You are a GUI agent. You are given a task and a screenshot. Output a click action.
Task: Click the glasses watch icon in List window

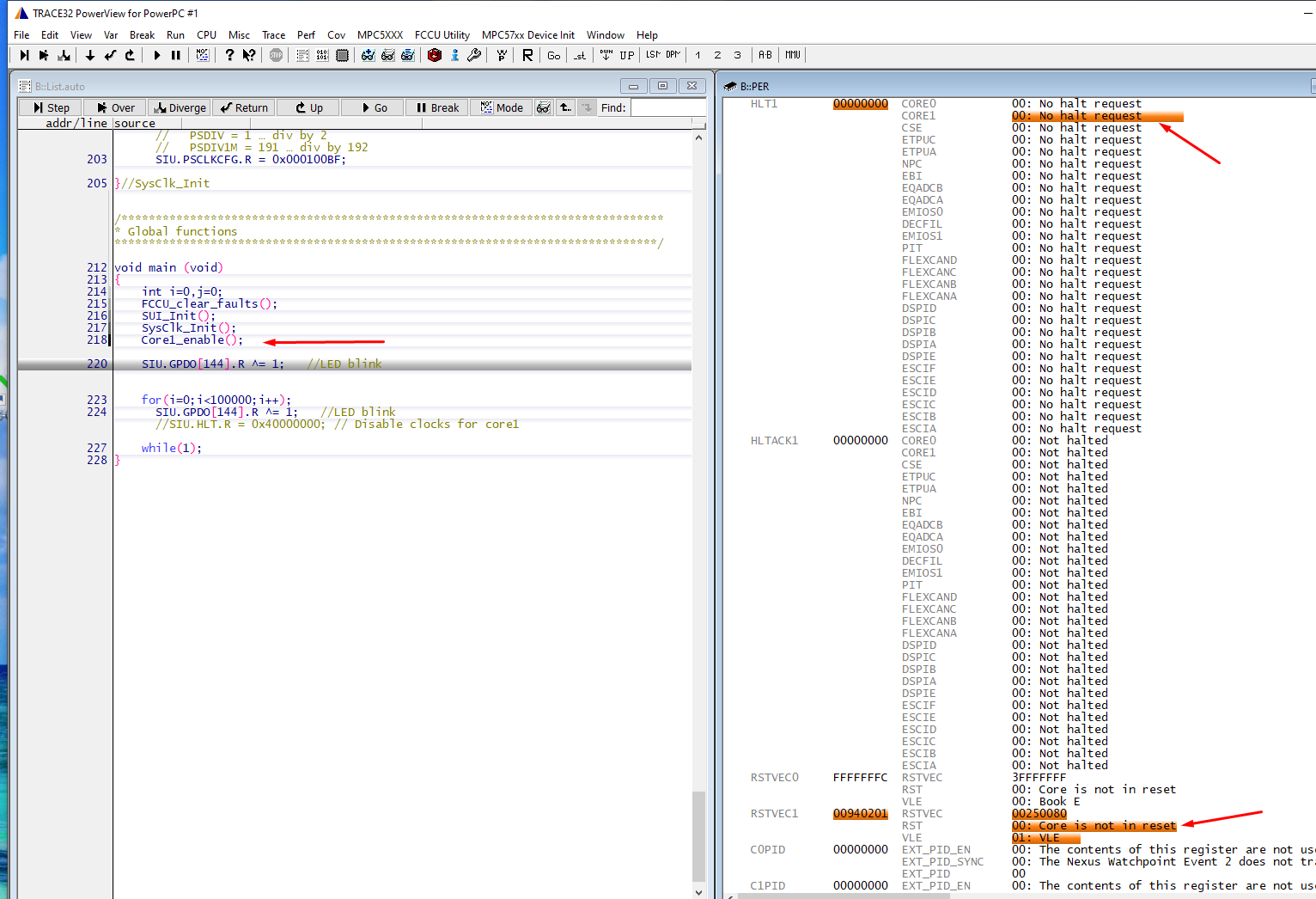[543, 107]
